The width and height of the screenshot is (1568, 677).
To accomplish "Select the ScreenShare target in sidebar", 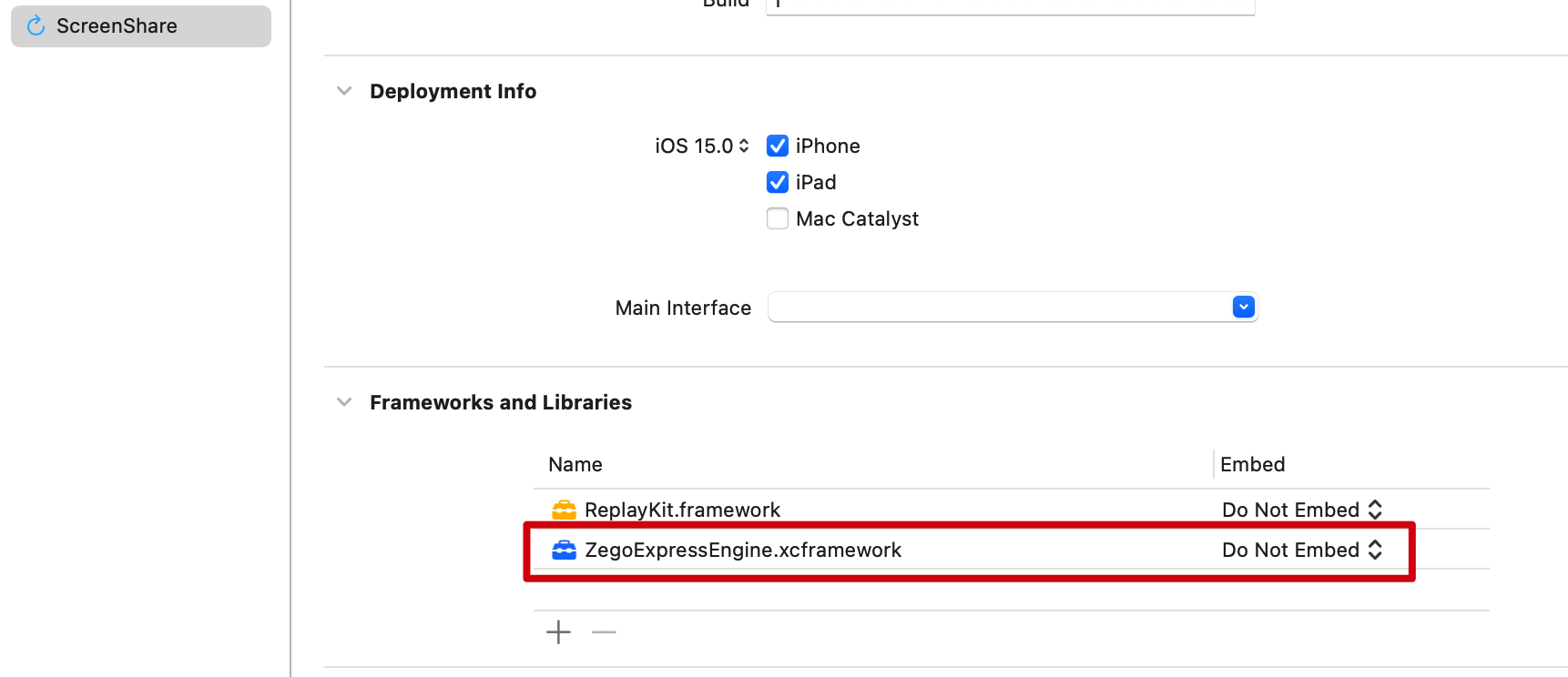I will click(141, 26).
